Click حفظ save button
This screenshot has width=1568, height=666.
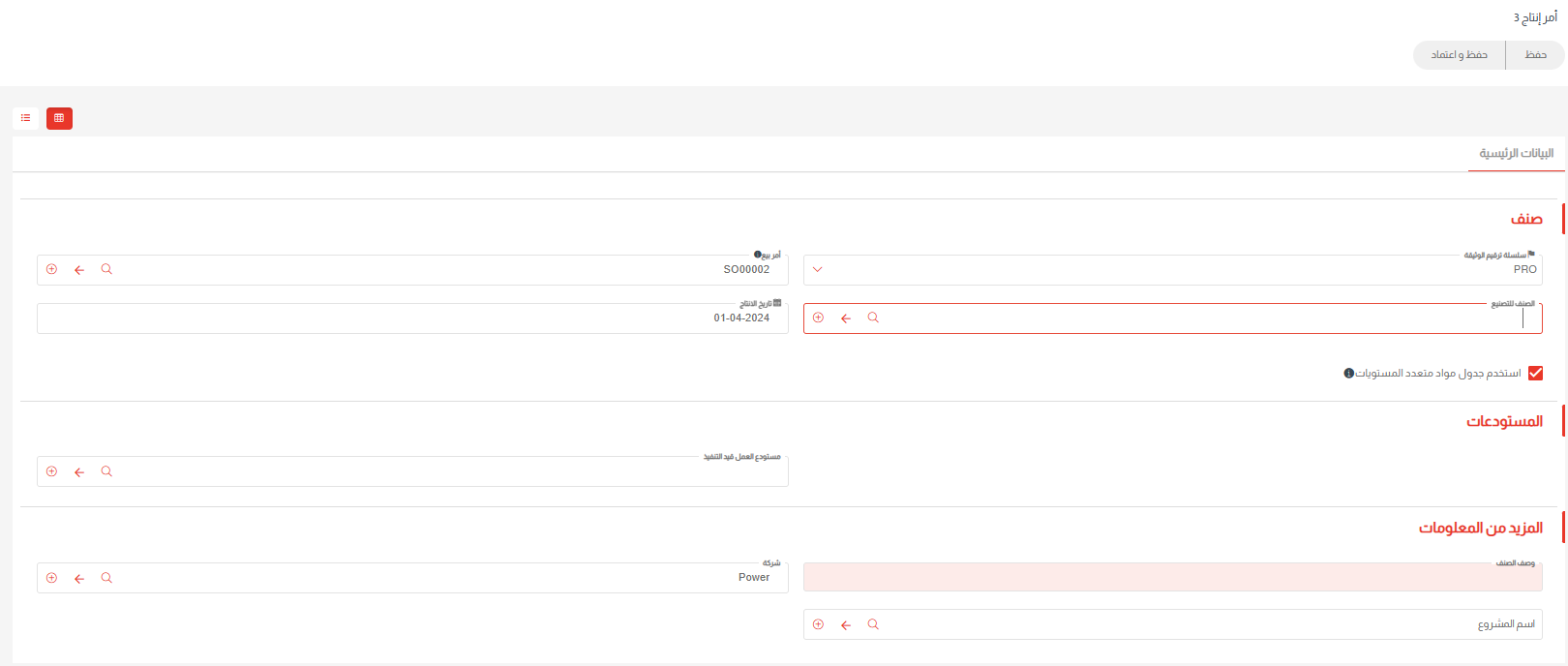(x=1535, y=55)
